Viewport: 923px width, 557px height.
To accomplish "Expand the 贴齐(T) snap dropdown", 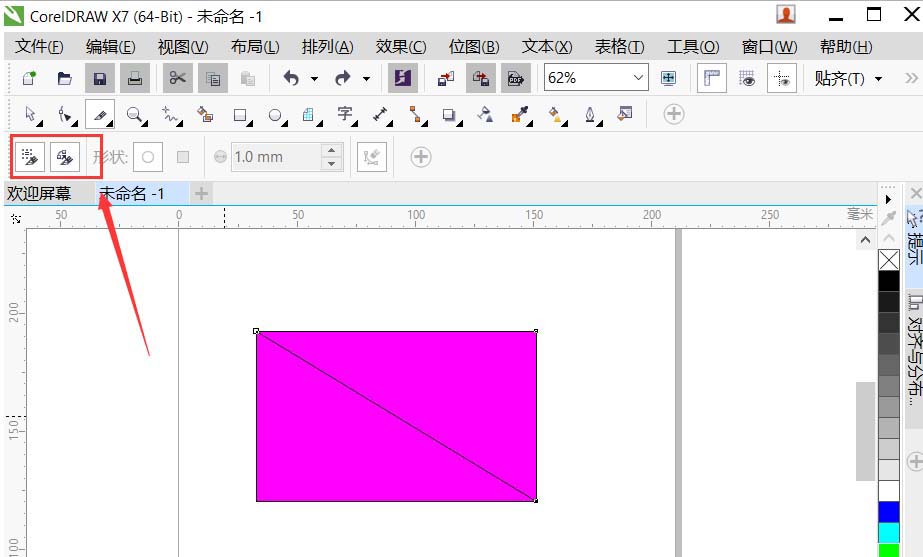I will [879, 79].
